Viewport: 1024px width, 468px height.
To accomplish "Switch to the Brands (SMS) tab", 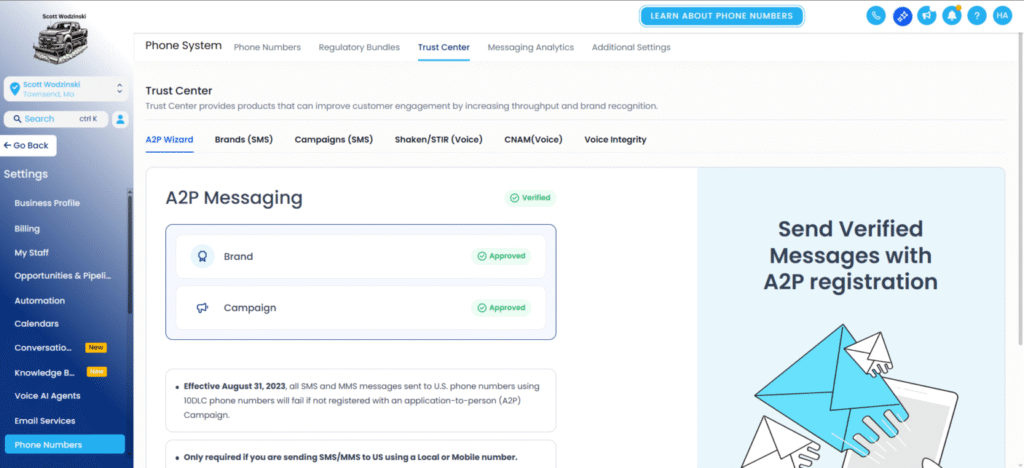I will [x=244, y=139].
